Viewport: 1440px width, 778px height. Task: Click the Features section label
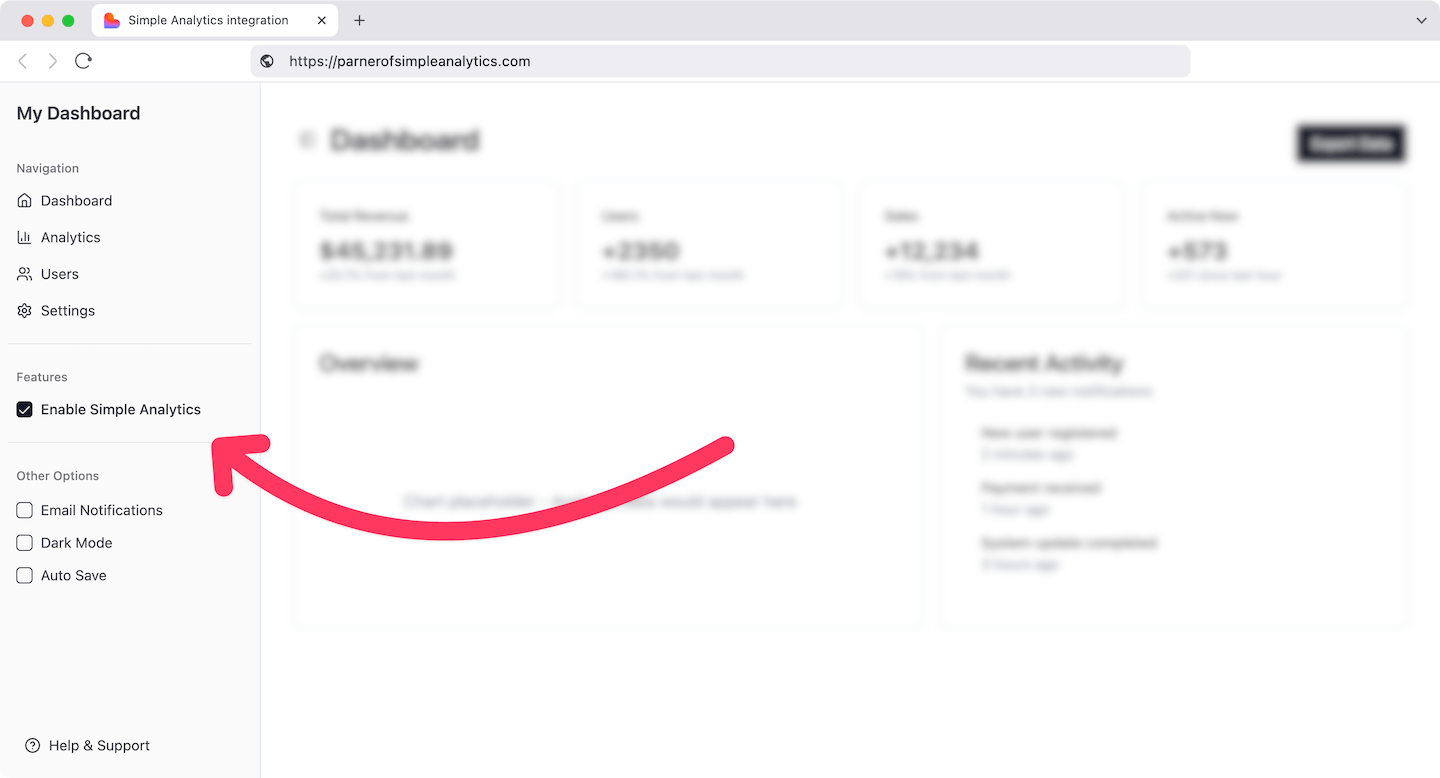pos(42,378)
